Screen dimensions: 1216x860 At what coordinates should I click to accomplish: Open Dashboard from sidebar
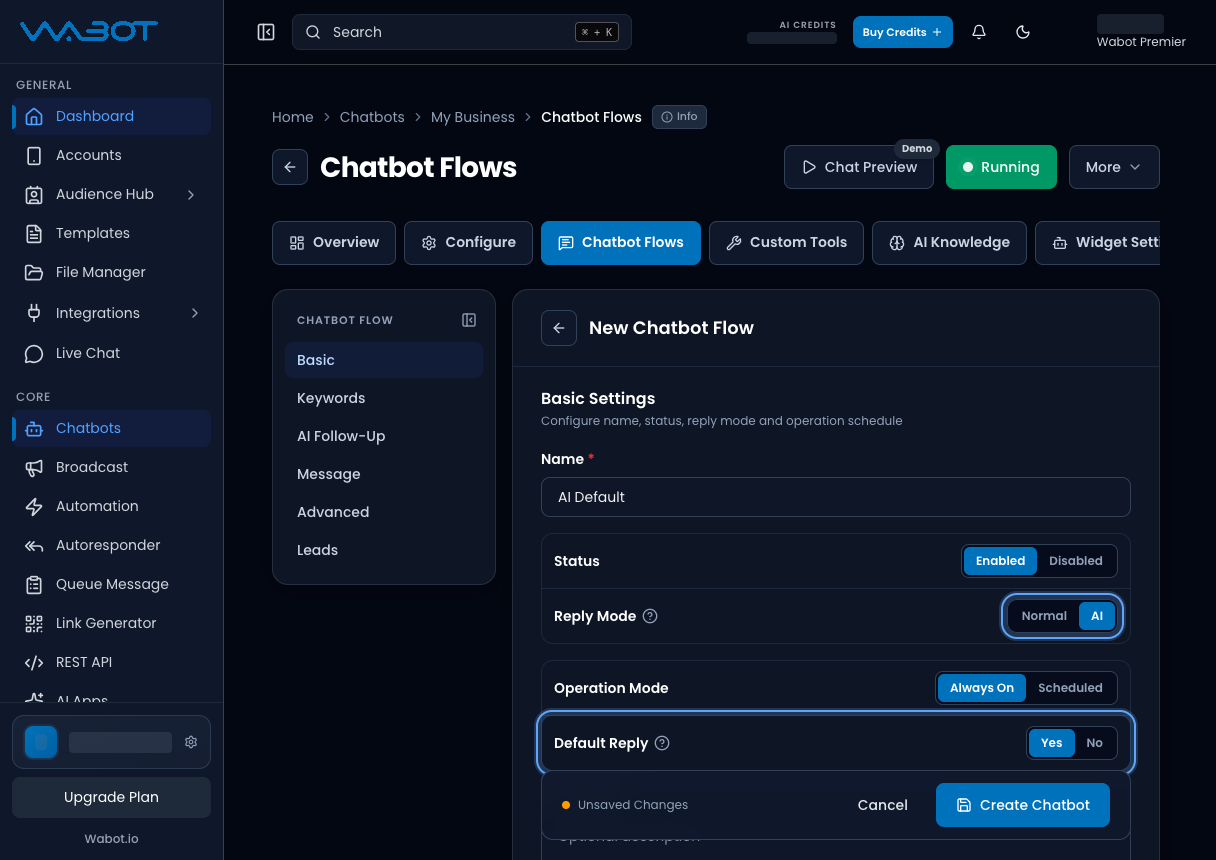(111, 116)
